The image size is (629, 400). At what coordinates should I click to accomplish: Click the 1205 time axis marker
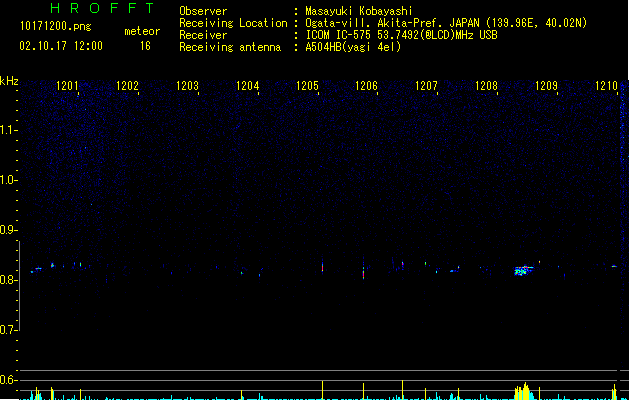click(307, 86)
